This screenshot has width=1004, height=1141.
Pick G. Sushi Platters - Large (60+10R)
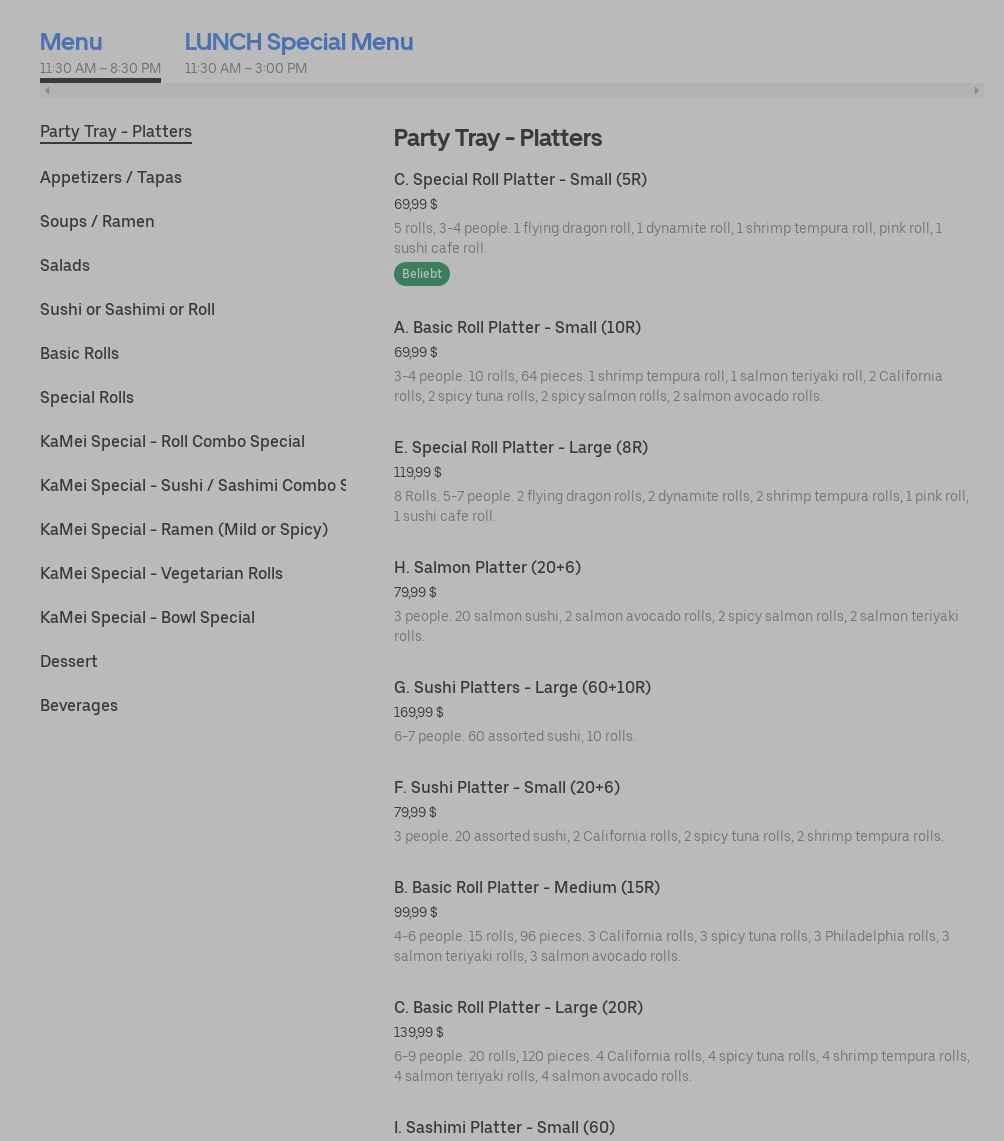point(522,687)
